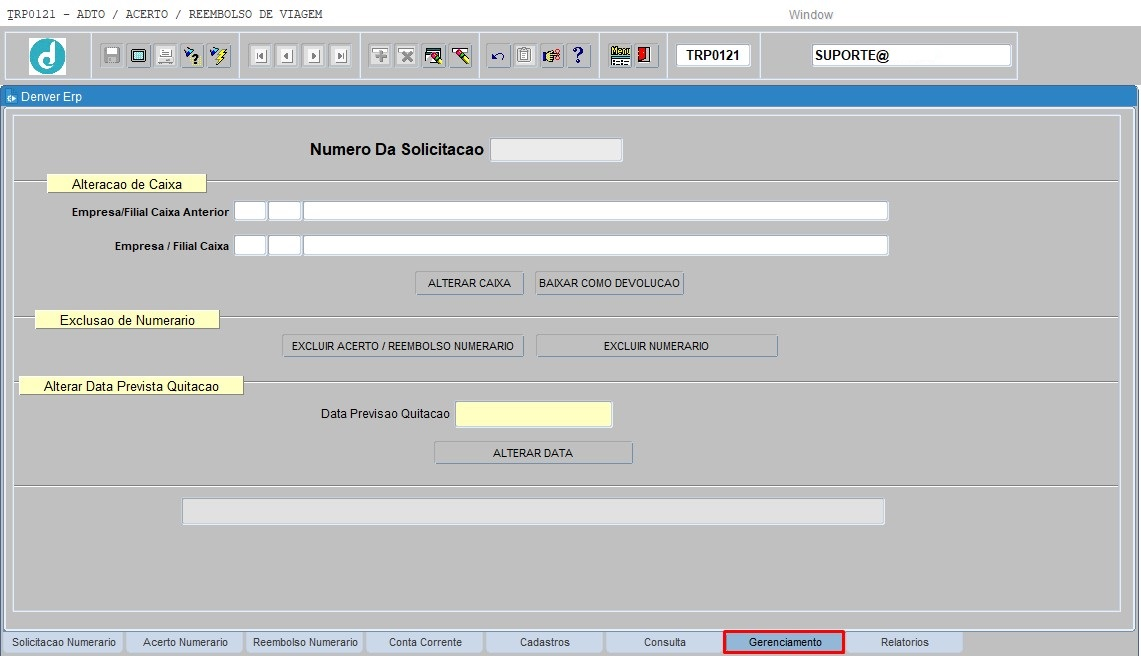Screen dimensions: 1141x656
Task: Click the red exit door icon
Action: pyautogui.click(x=645, y=56)
